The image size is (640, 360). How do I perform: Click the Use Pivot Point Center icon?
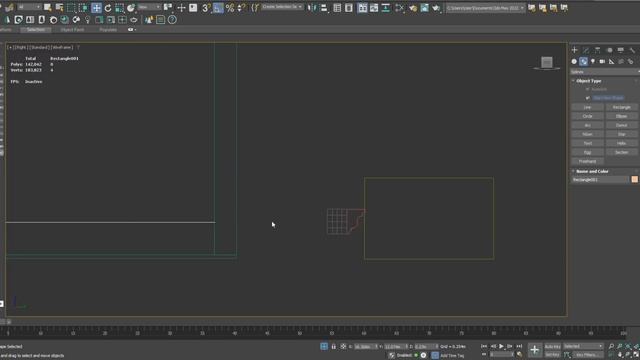pos(168,8)
